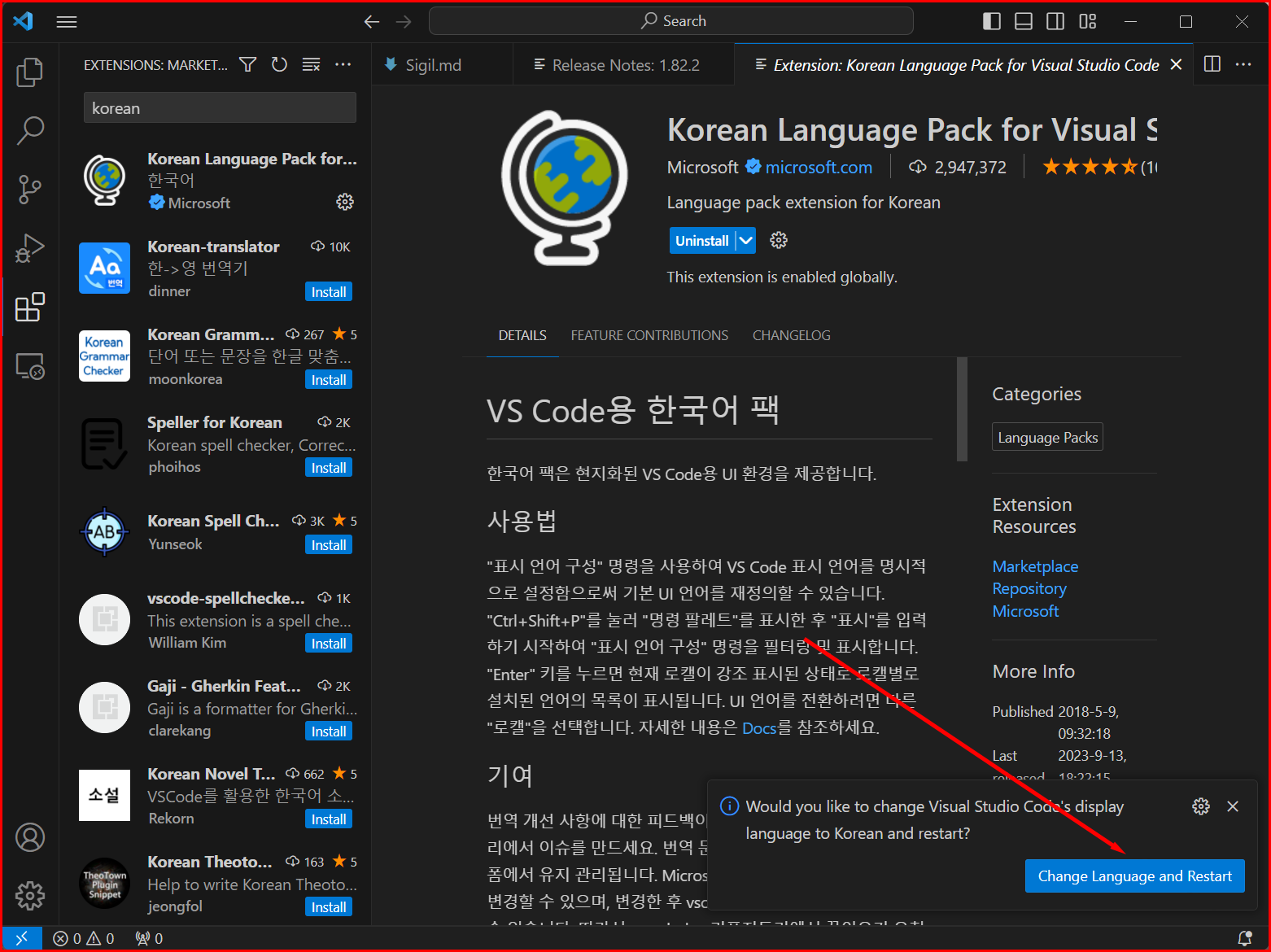Image resolution: width=1271 pixels, height=952 pixels.
Task: Close the Korean Language Pack extension tab
Action: [1176, 65]
